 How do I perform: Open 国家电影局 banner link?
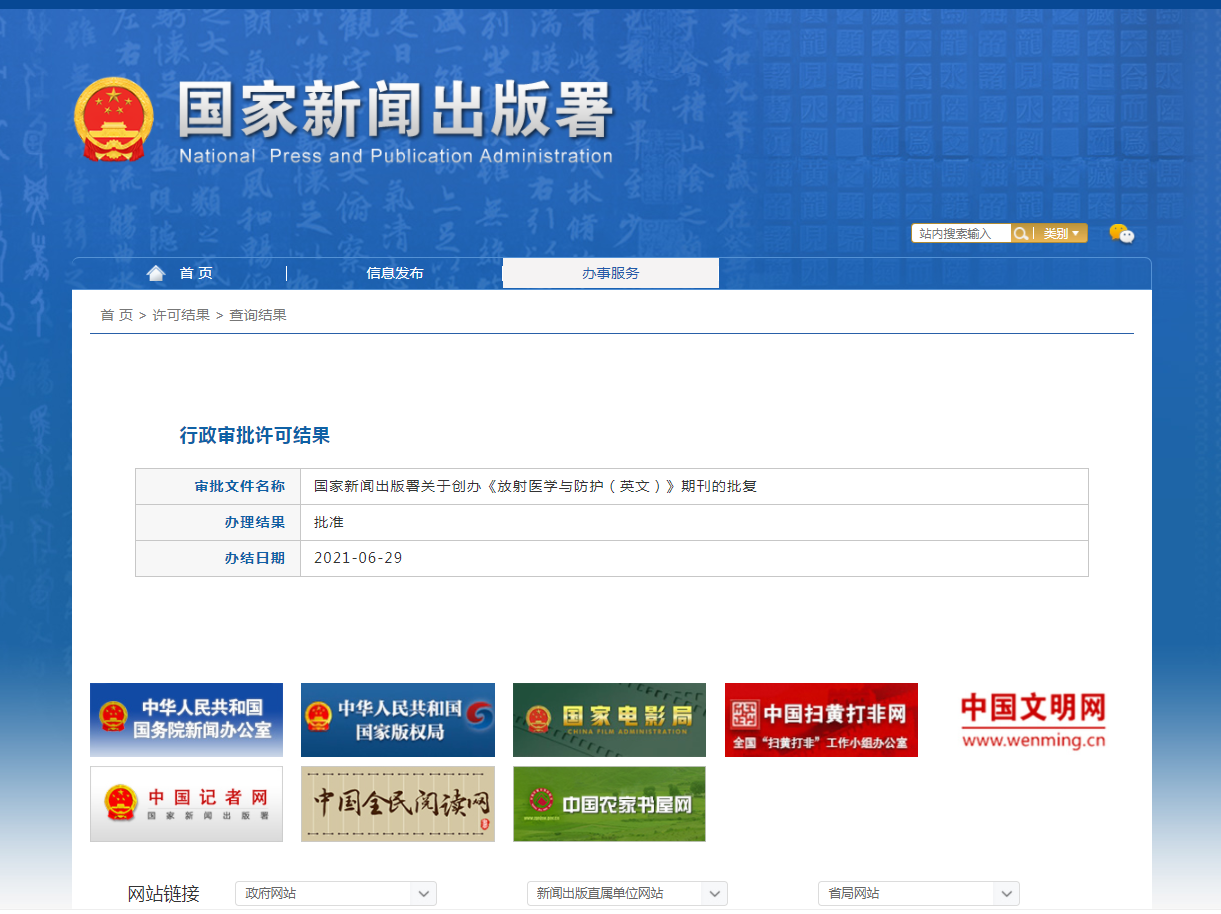point(609,720)
